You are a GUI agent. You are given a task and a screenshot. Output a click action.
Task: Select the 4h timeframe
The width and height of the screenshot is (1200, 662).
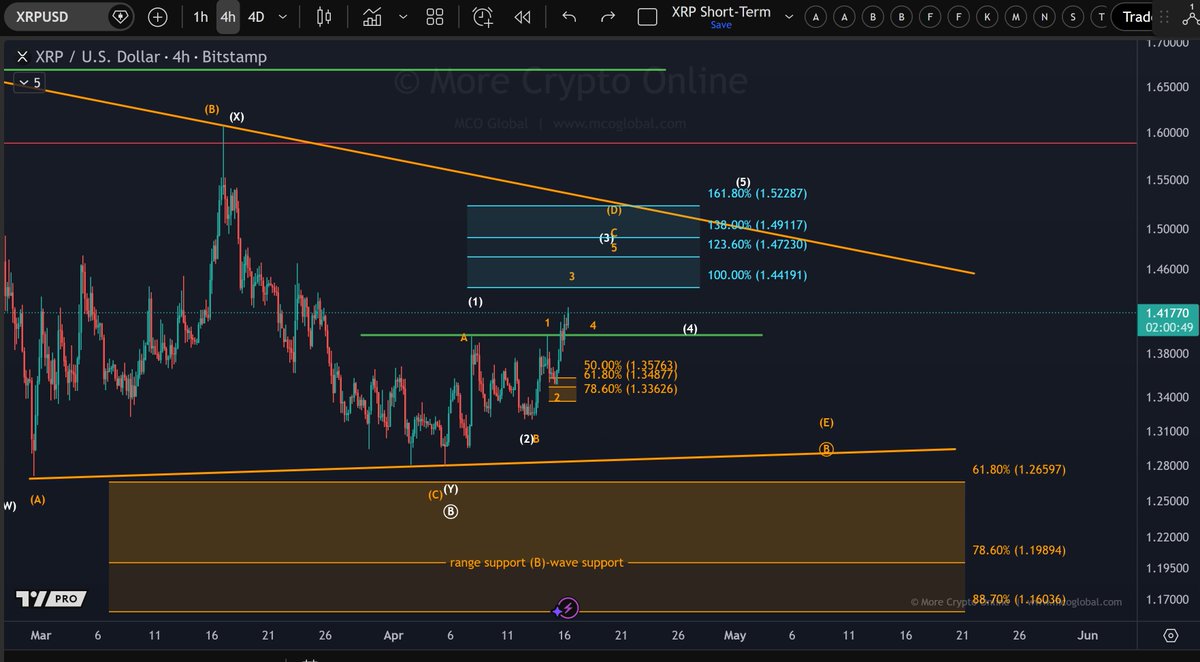pyautogui.click(x=228, y=17)
